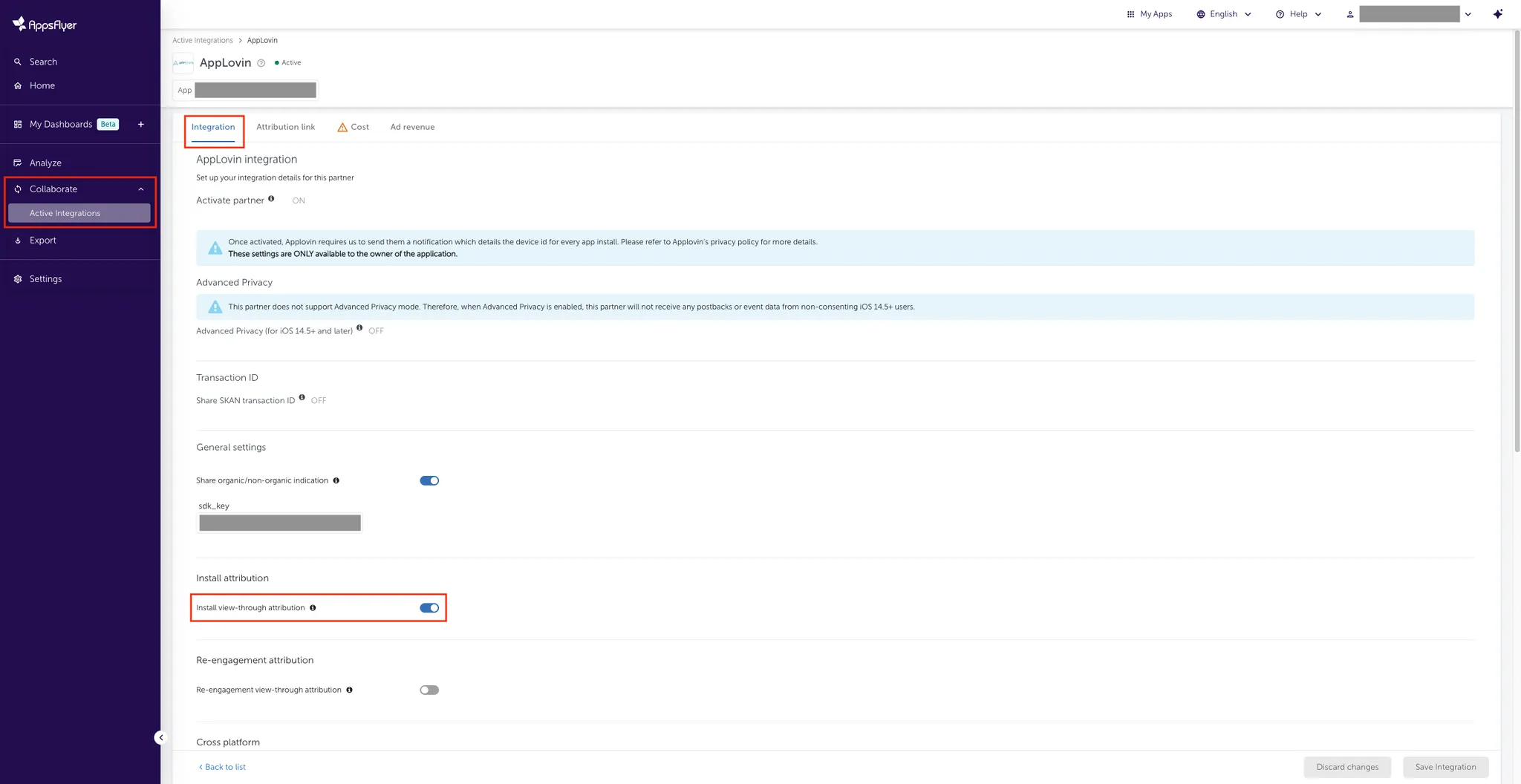The image size is (1521, 784).
Task: Click the sparkle assistant icon
Action: coord(1498,14)
